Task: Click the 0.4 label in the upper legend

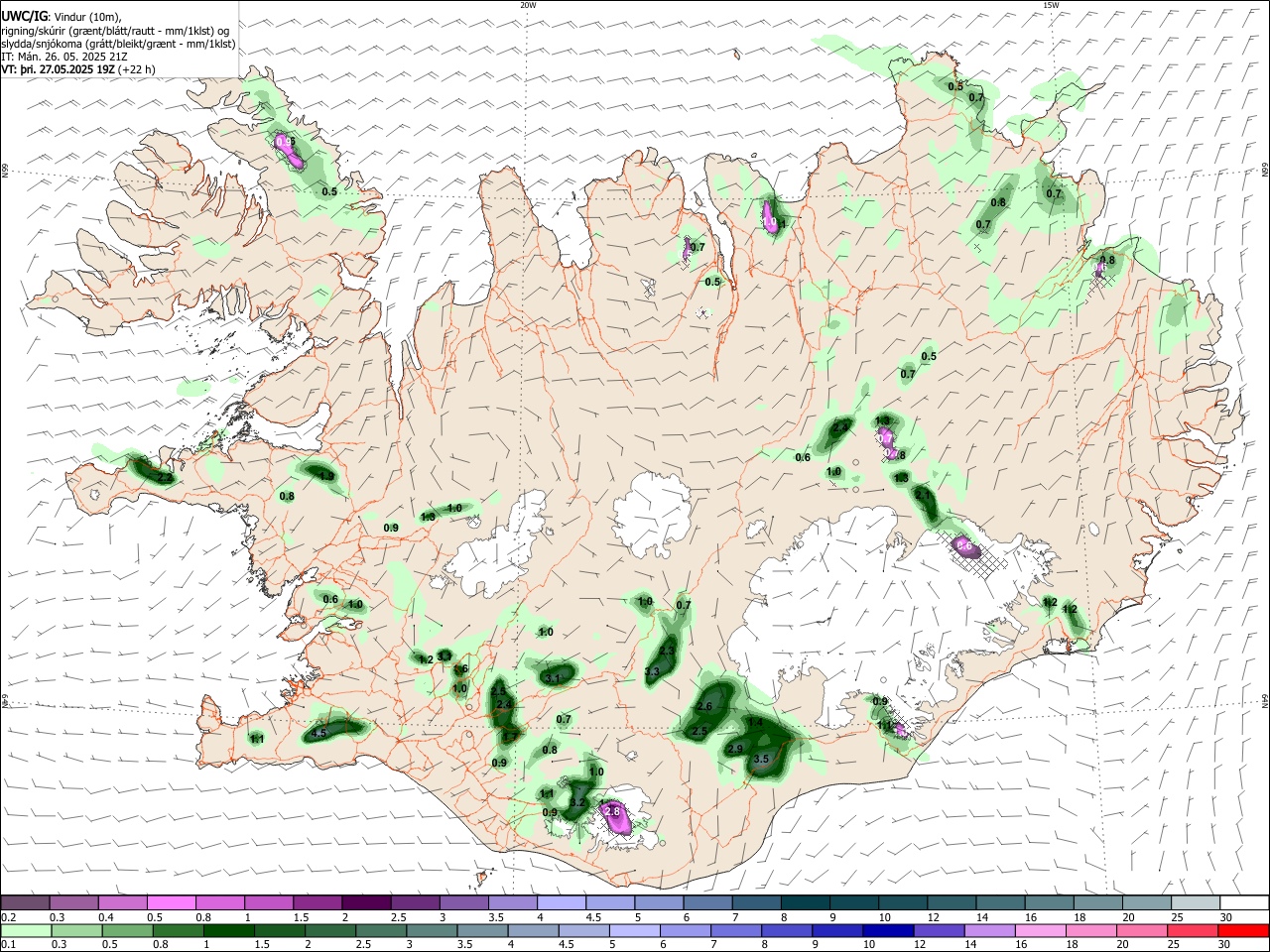Action: pos(106,917)
